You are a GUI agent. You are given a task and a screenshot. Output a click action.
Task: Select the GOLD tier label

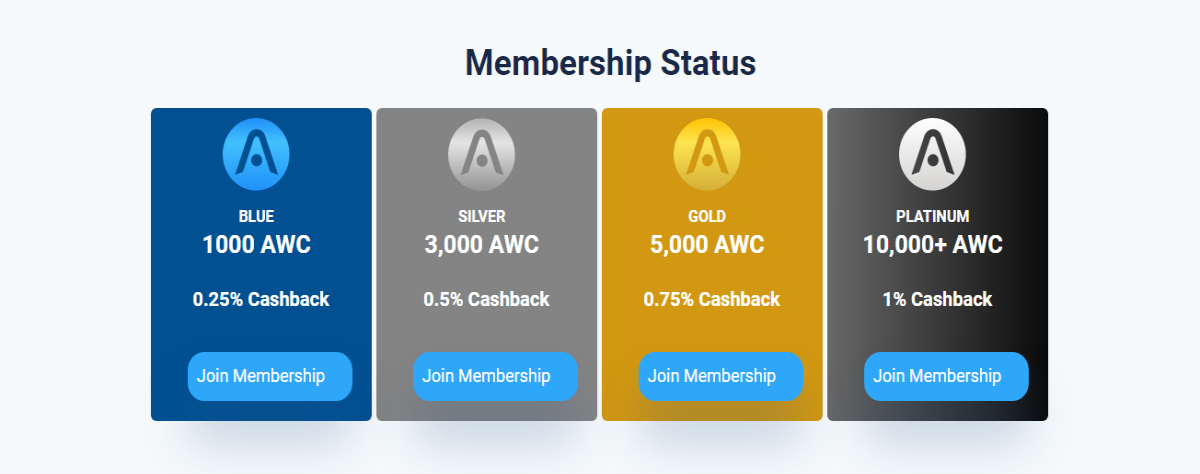707,216
